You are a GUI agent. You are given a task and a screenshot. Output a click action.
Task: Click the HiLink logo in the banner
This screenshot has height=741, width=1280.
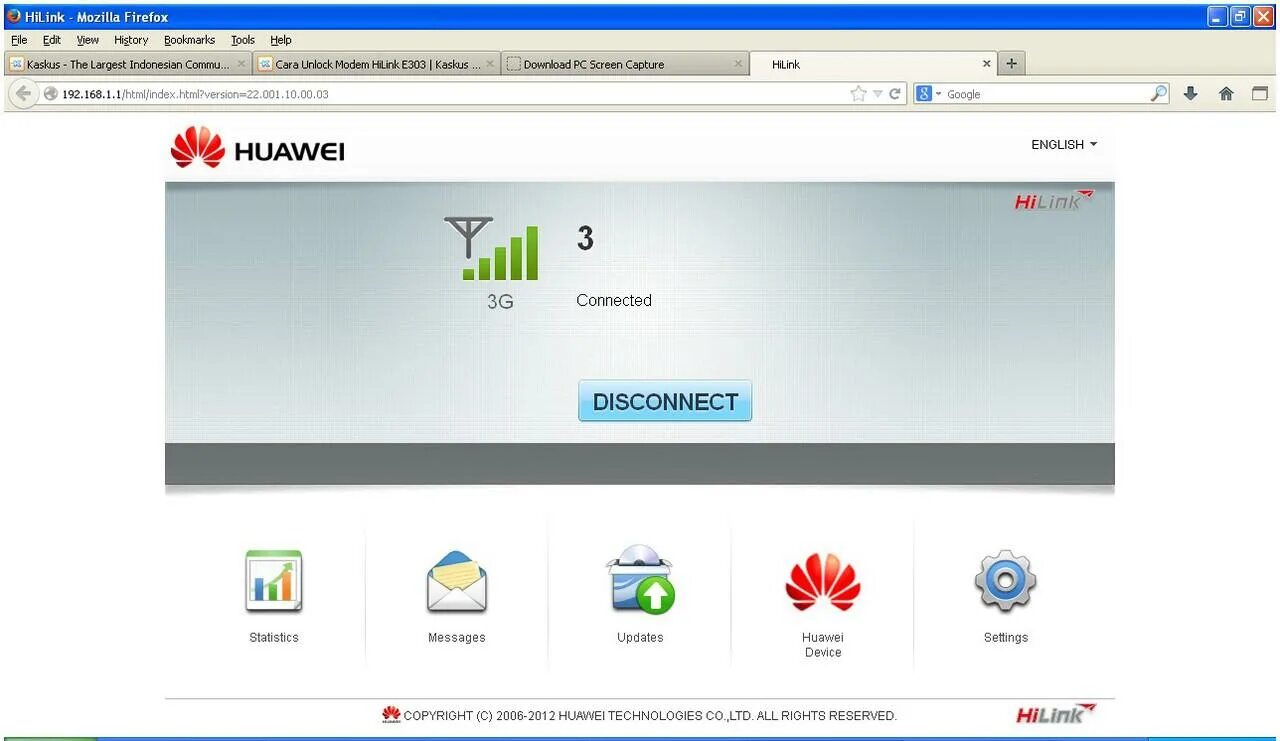tap(1054, 201)
